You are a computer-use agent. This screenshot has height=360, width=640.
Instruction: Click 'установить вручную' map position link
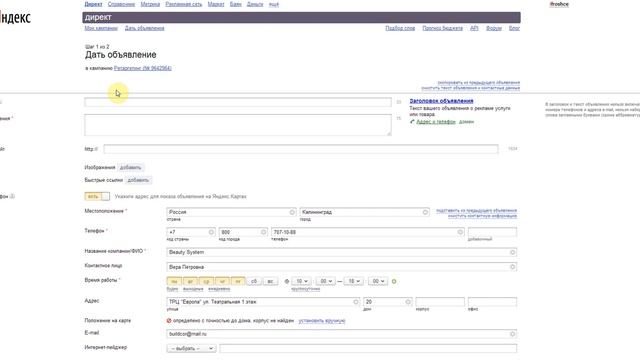(x=322, y=321)
